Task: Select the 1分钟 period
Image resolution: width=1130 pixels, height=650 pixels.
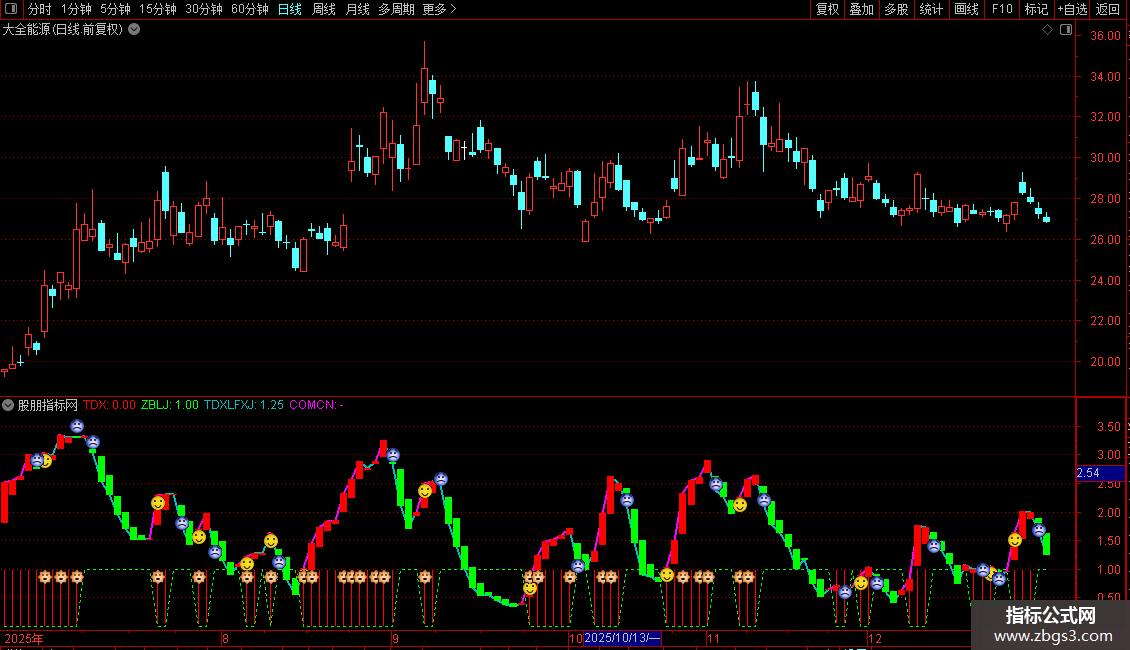Action: pyautogui.click(x=76, y=9)
